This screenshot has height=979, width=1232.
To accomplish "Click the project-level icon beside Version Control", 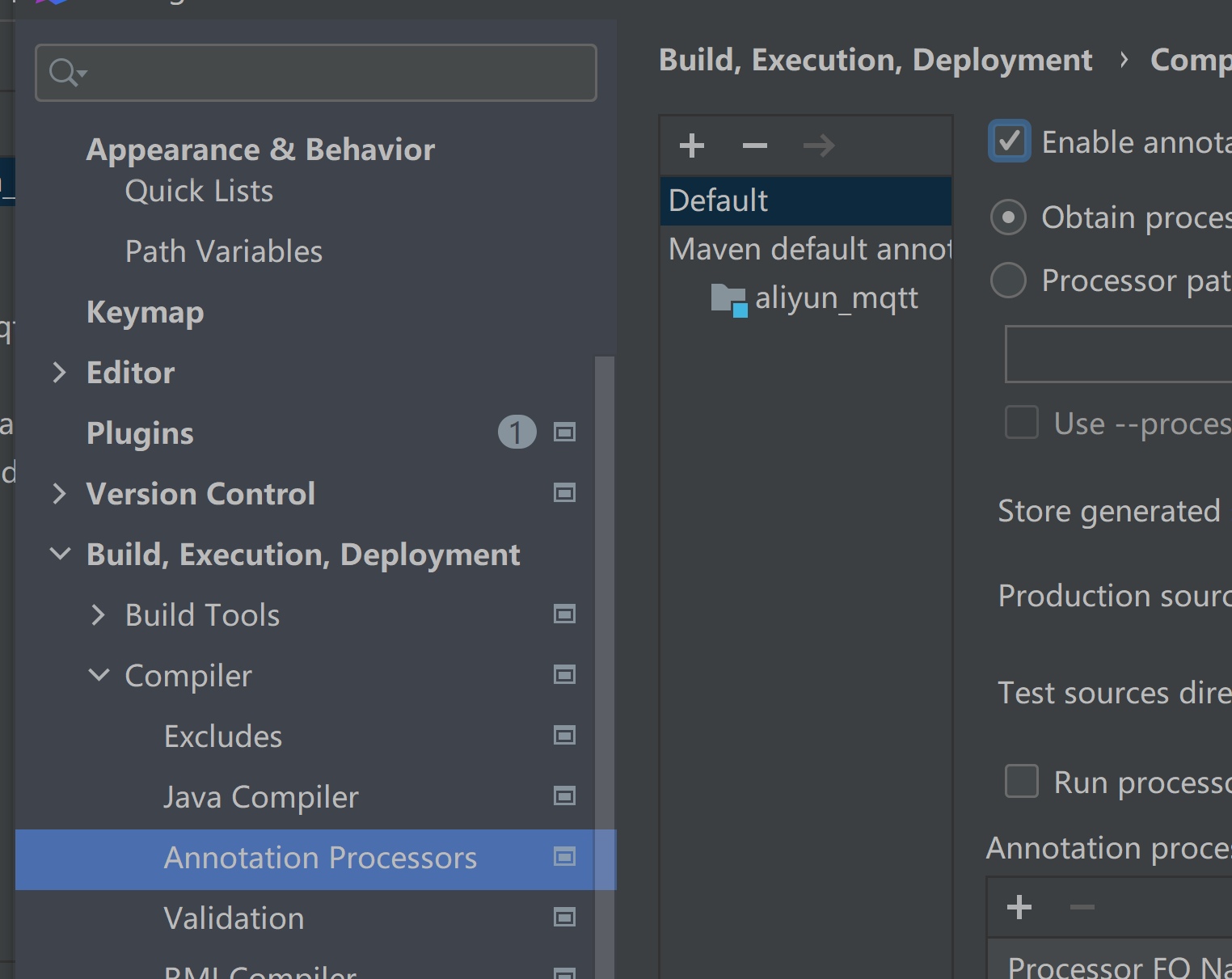I will point(564,493).
